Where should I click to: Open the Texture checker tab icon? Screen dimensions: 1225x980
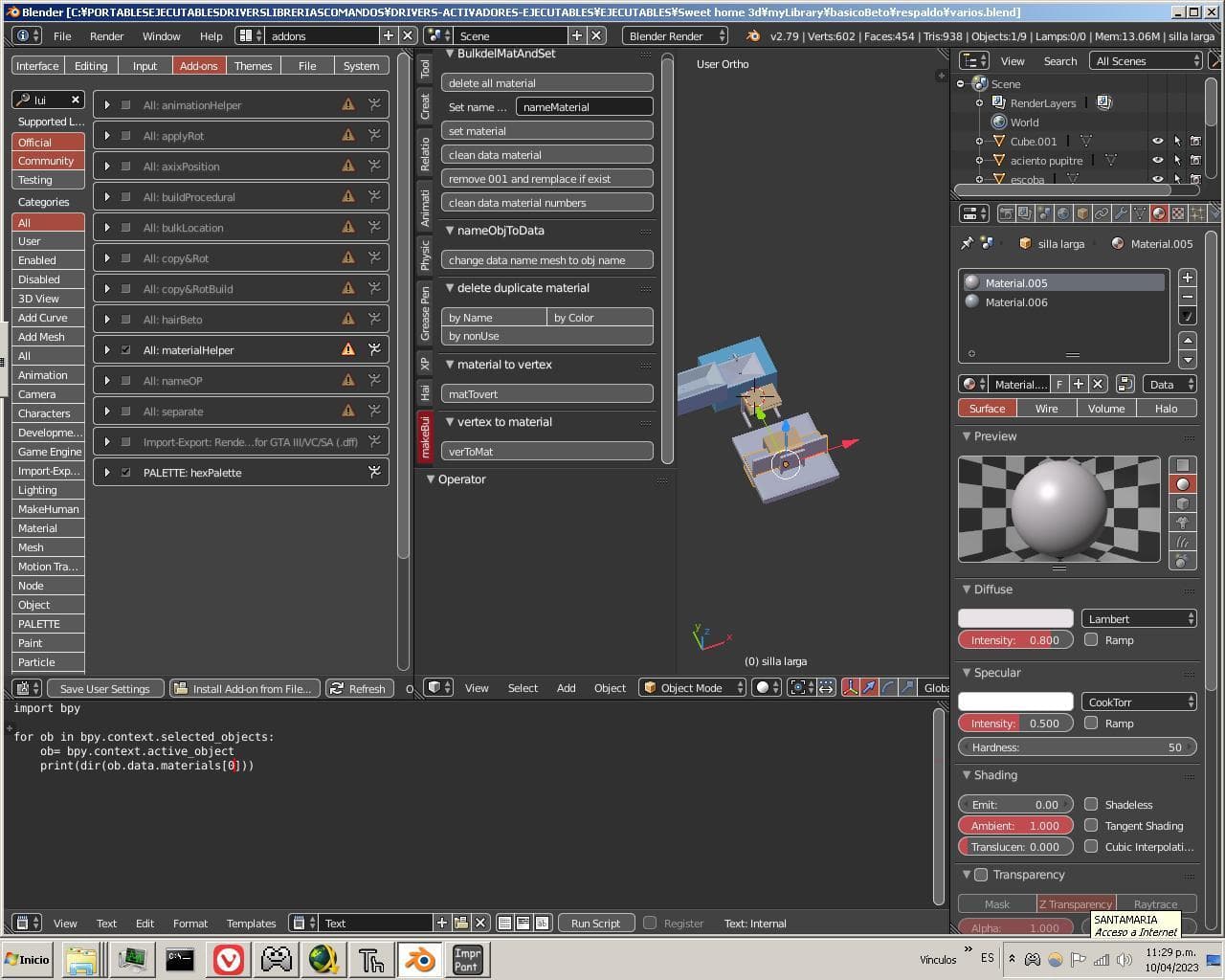1178,213
